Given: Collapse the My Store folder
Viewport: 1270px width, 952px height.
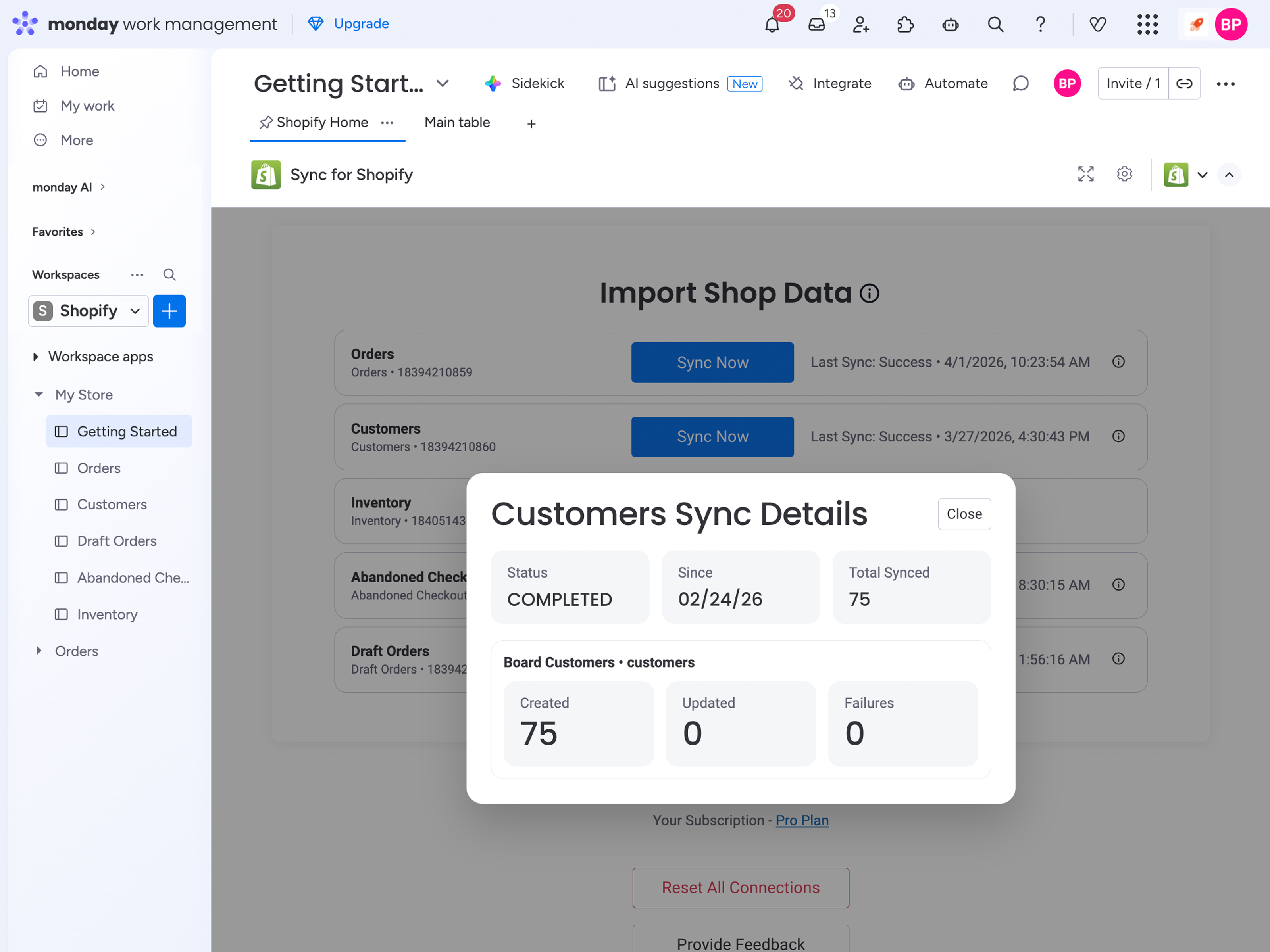Looking at the screenshot, I should 38,395.
